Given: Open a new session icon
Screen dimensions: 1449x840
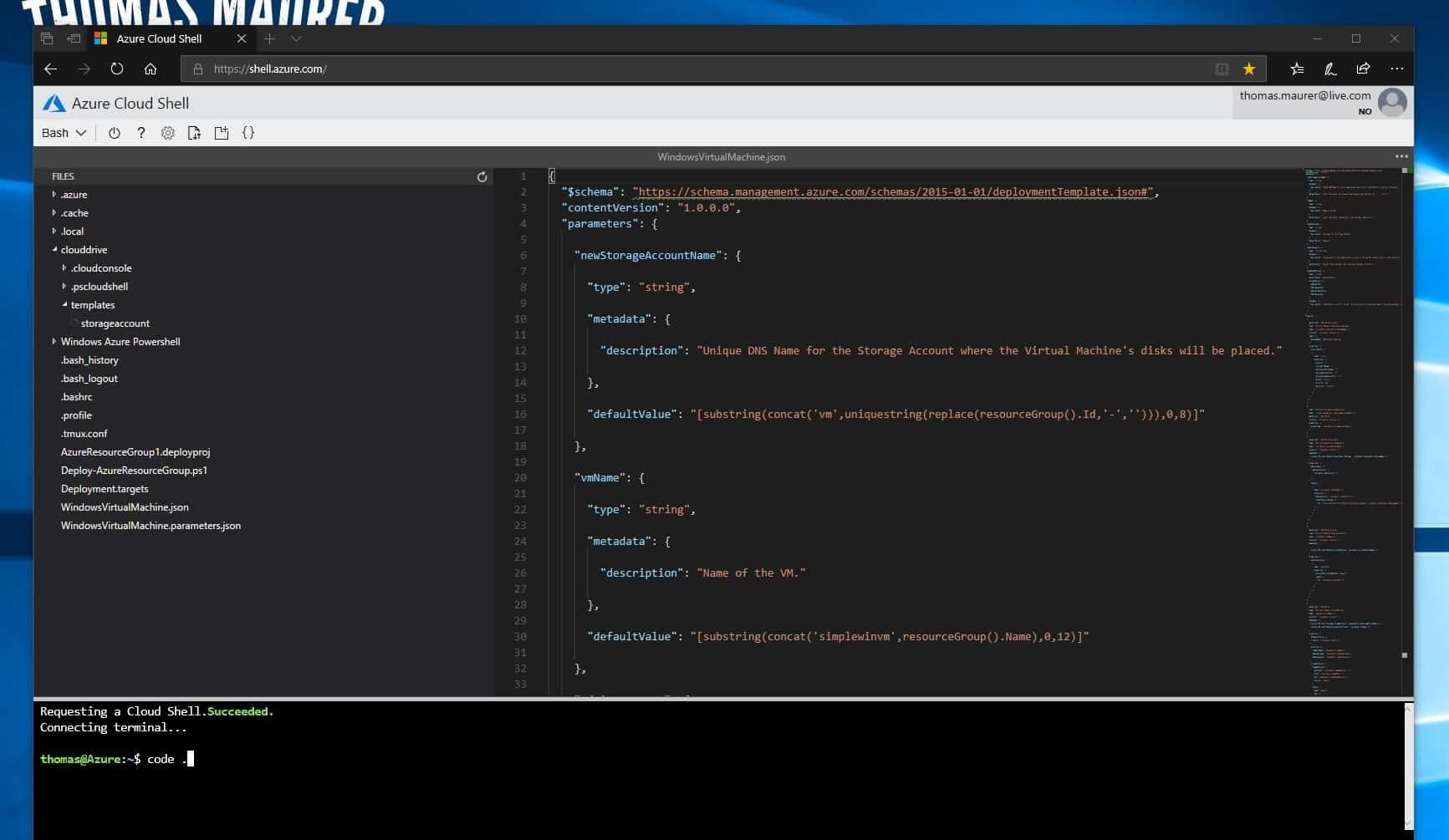Looking at the screenshot, I should [222, 133].
